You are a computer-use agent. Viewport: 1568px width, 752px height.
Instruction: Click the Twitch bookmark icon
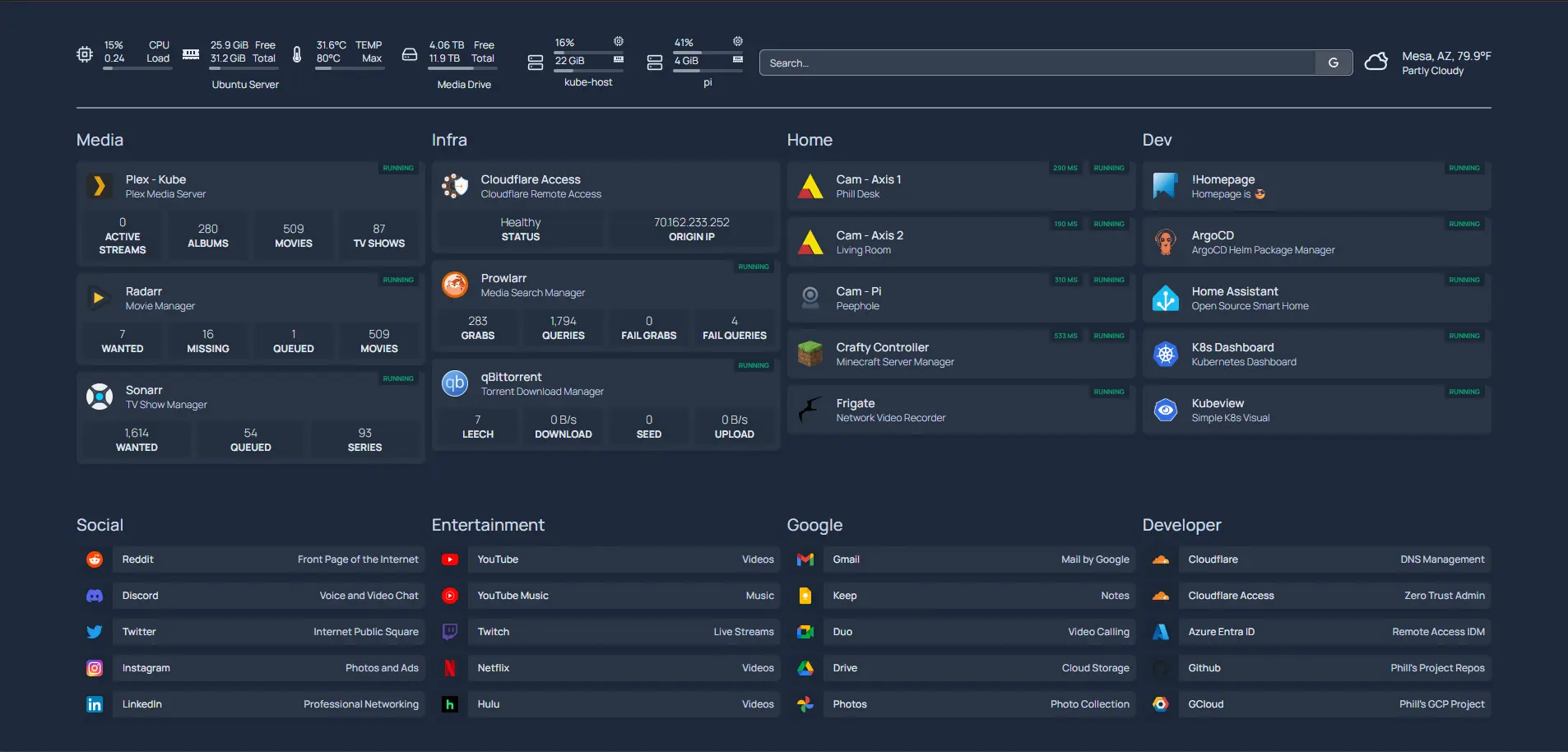click(x=450, y=632)
